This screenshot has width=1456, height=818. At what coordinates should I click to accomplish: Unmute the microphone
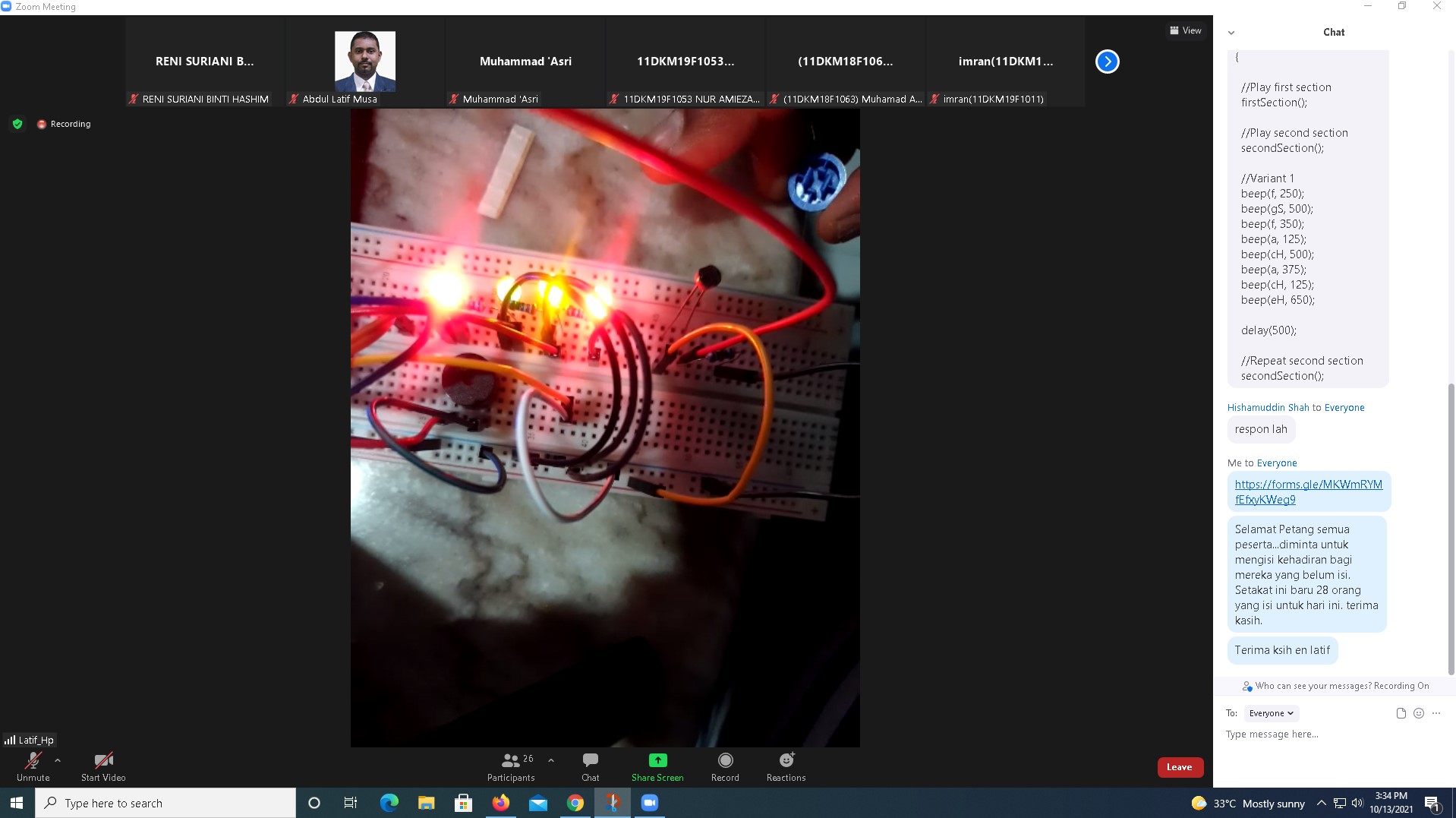point(33,766)
